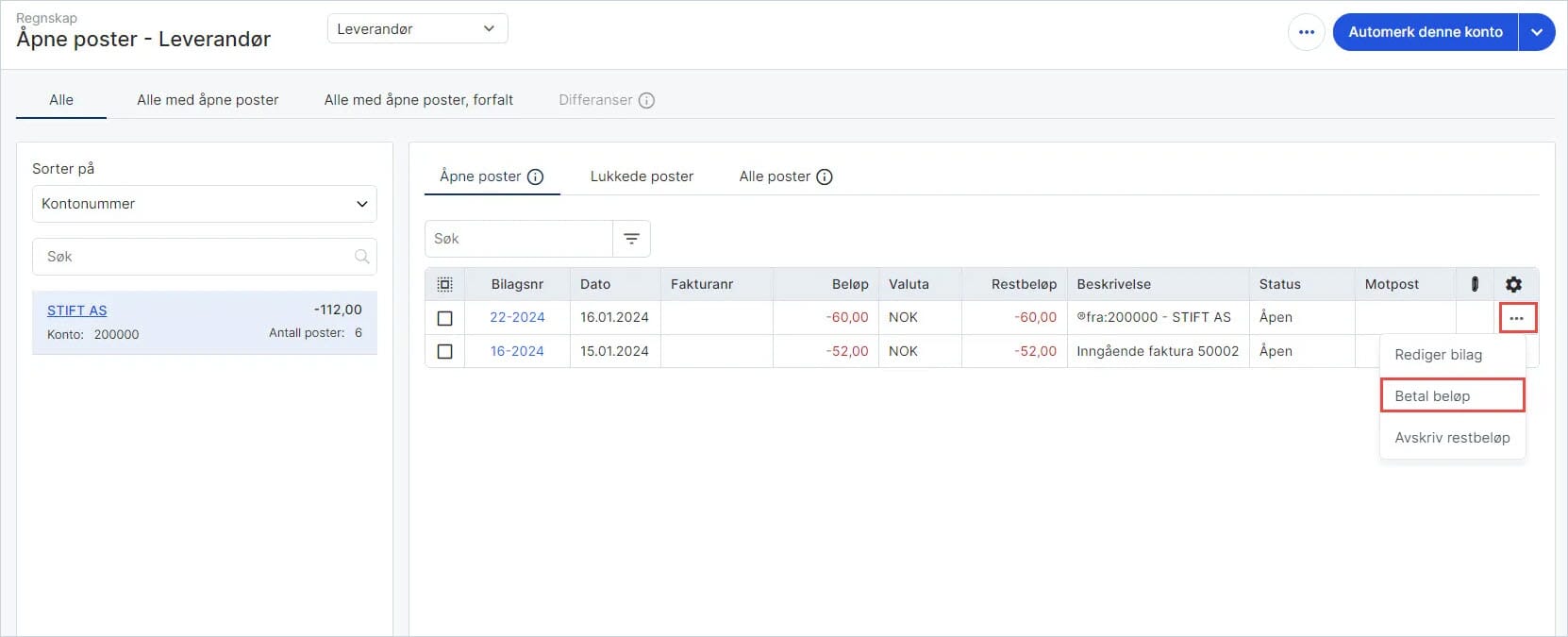
Task: Open table column settings gear icon
Action: [1513, 284]
